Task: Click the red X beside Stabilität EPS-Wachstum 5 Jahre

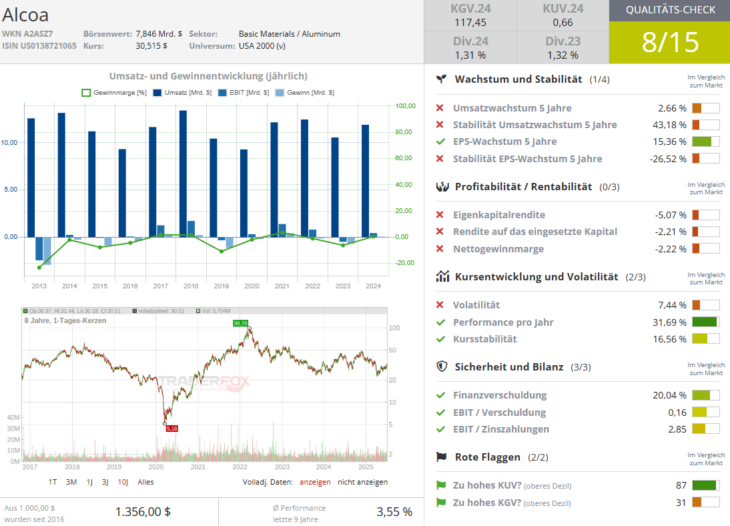Action: [439, 159]
